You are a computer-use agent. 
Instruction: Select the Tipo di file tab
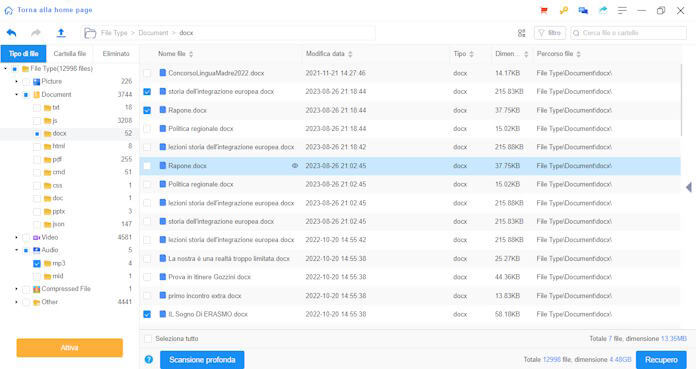point(24,54)
